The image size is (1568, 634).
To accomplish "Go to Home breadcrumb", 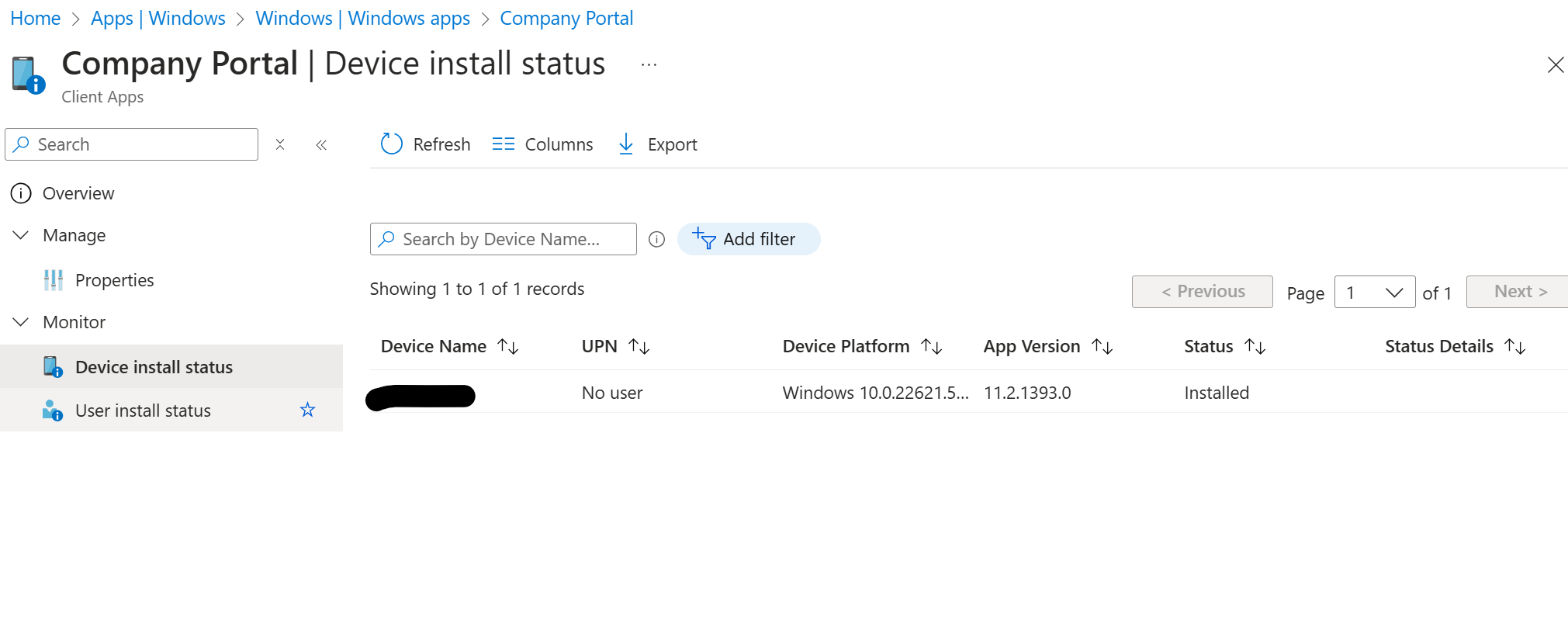I will pyautogui.click(x=35, y=18).
